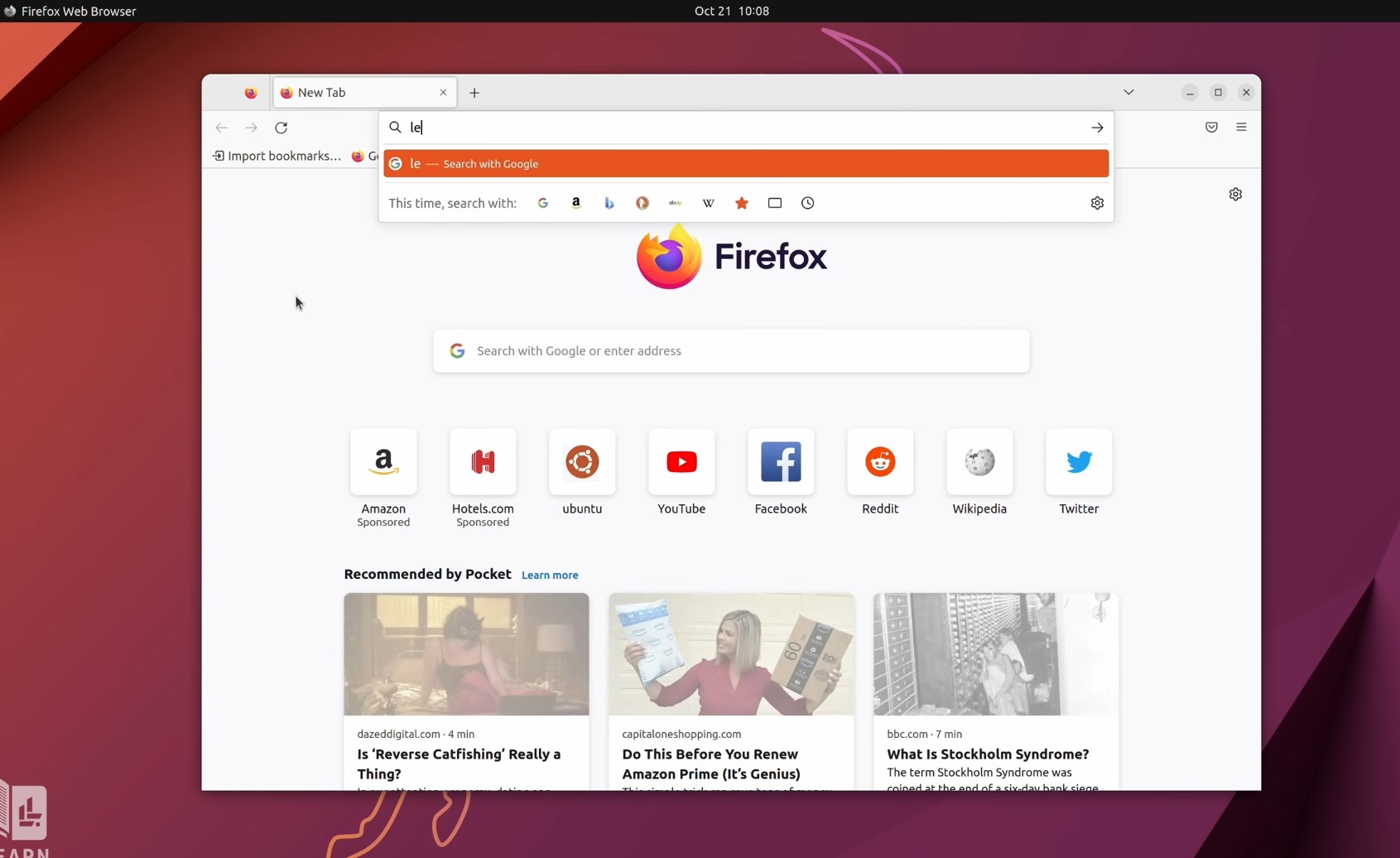The width and height of the screenshot is (1400, 858).
Task: Search this time with Bing icon
Action: pyautogui.click(x=609, y=203)
